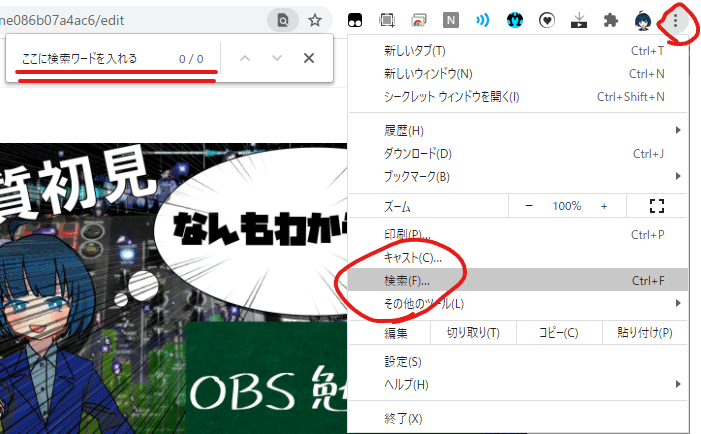
Task: Click 切り取り(T) edit button
Action: click(x=473, y=333)
